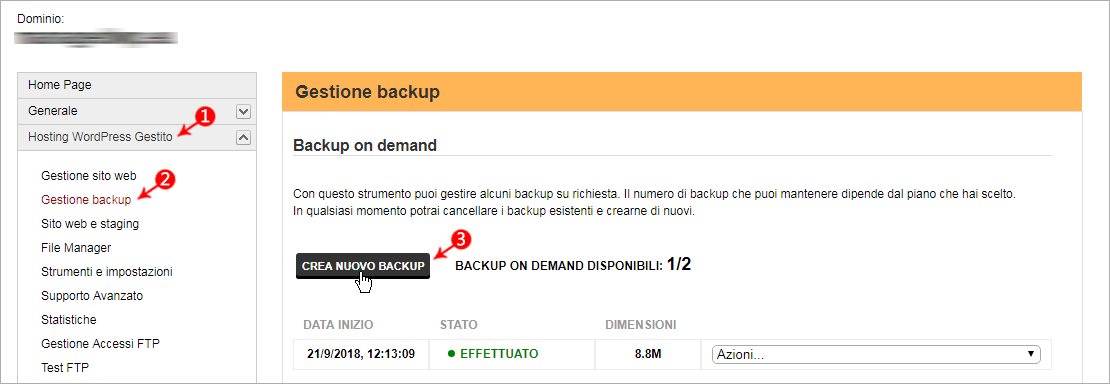Open the Generale menu section

pyautogui.click(x=53, y=111)
